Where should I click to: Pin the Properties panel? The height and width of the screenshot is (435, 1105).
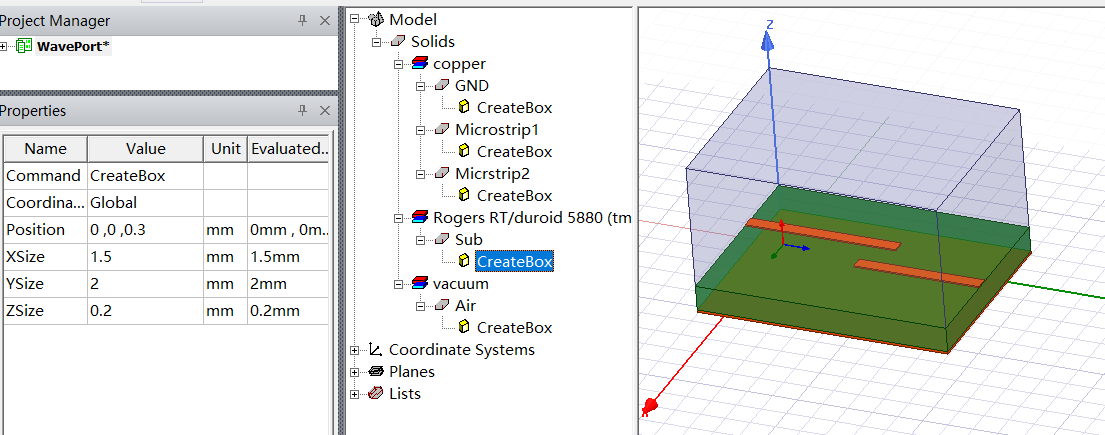click(x=302, y=110)
